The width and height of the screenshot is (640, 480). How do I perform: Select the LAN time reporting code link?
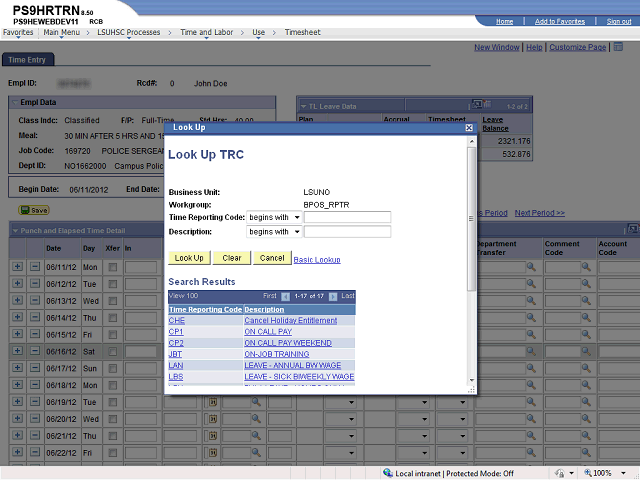coord(176,365)
